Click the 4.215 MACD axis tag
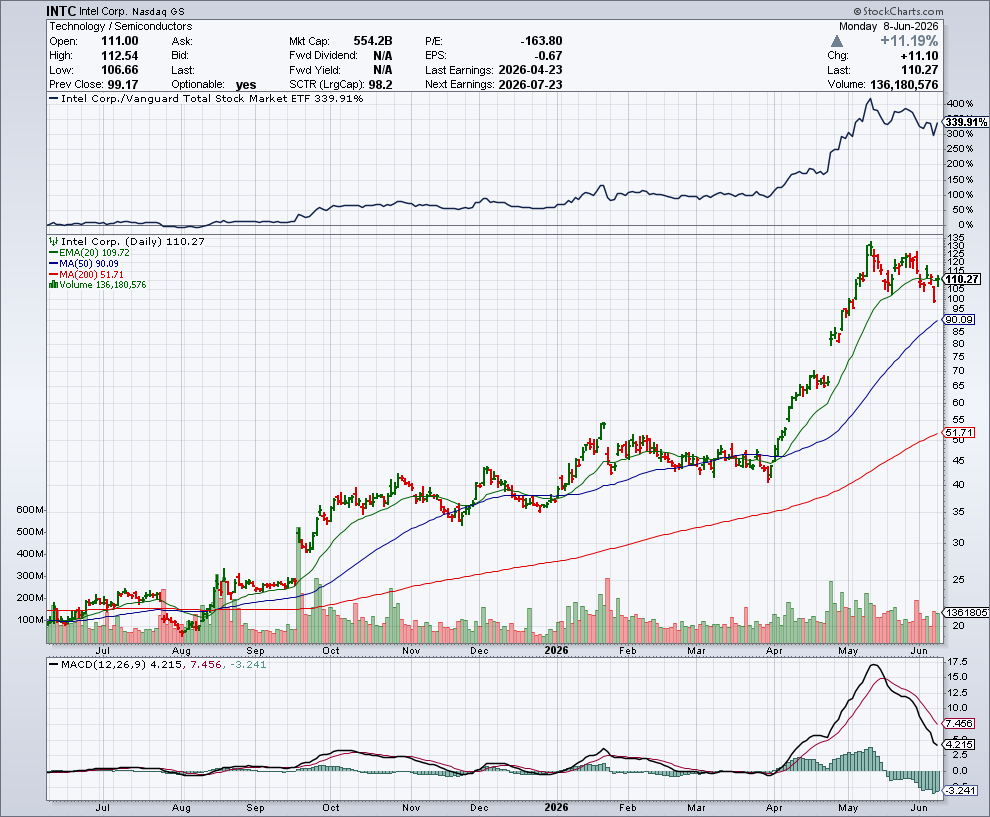Screen dimensions: 990x817 (959, 744)
